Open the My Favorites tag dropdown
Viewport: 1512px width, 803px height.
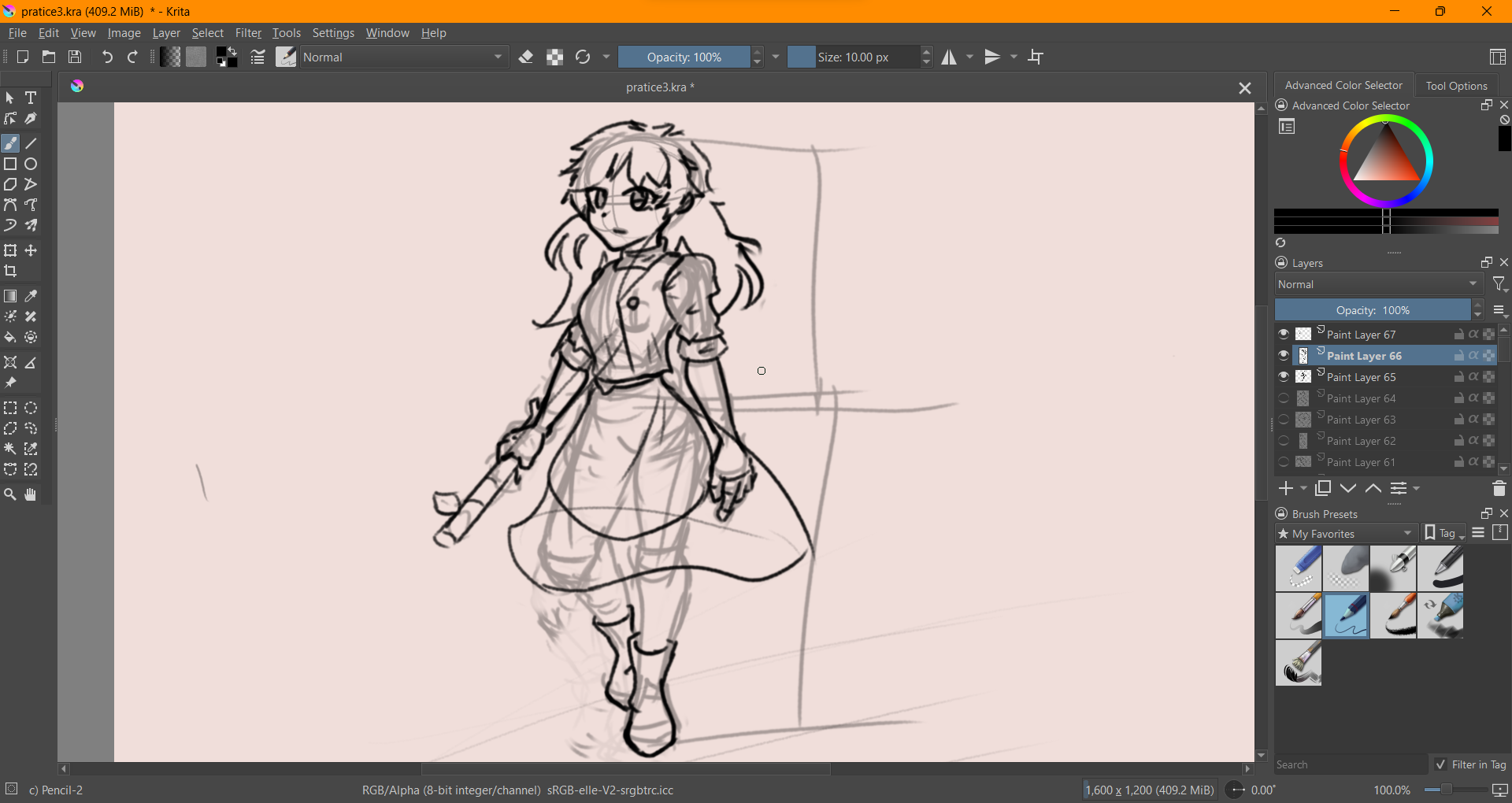1346,534
